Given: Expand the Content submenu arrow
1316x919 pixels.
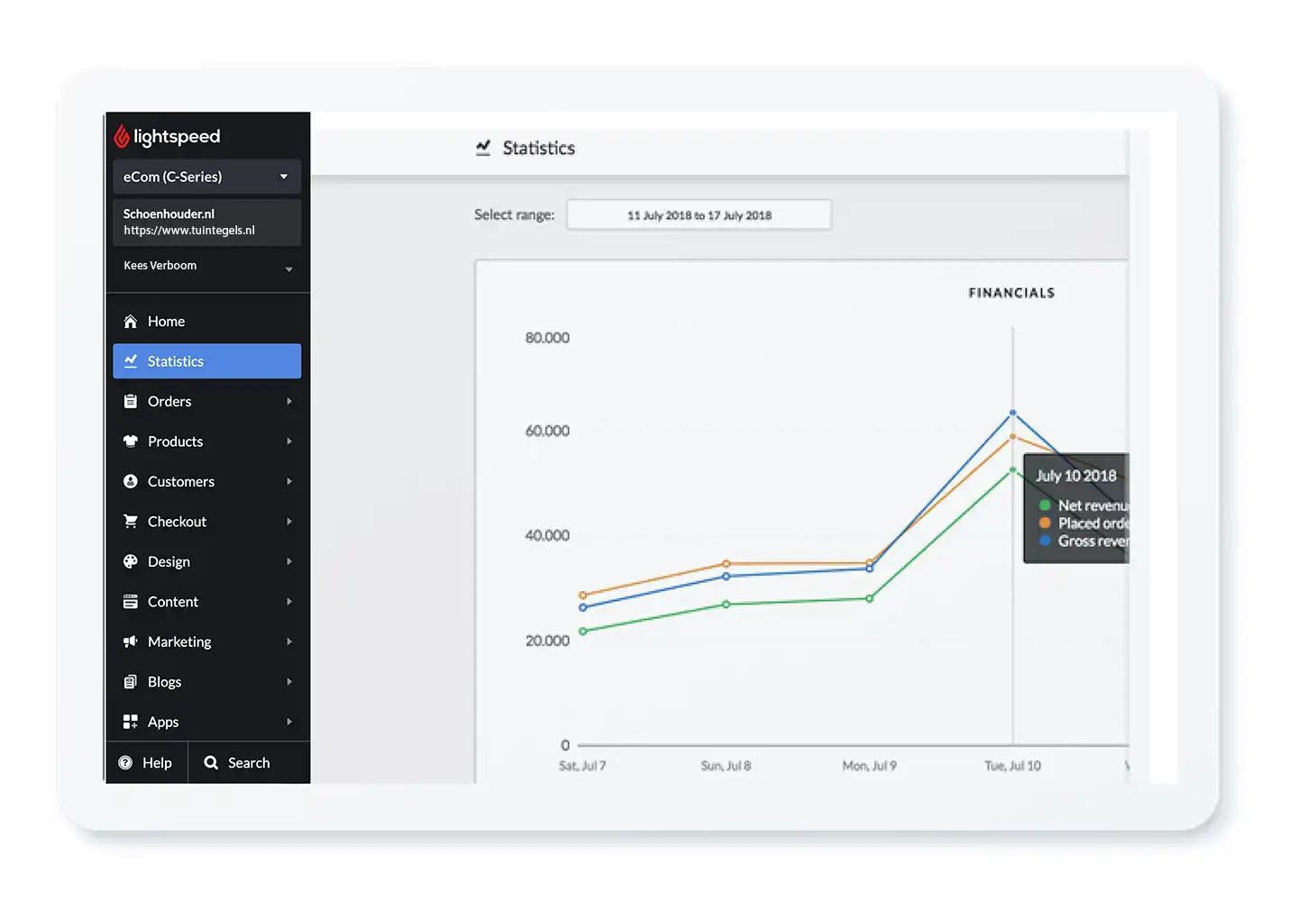Looking at the screenshot, I should click(x=289, y=602).
